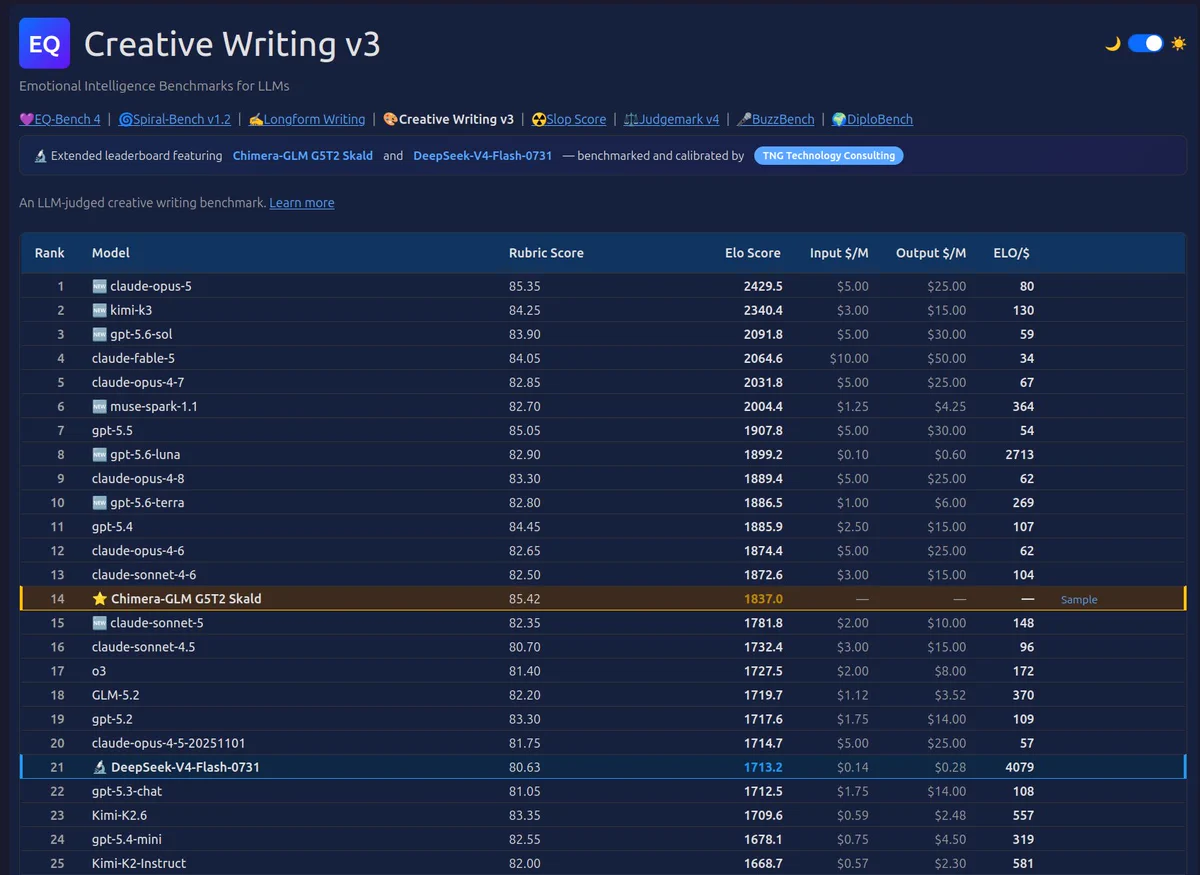
Task: Click the NEW badge icon beside kimi-k3
Action: point(99,310)
